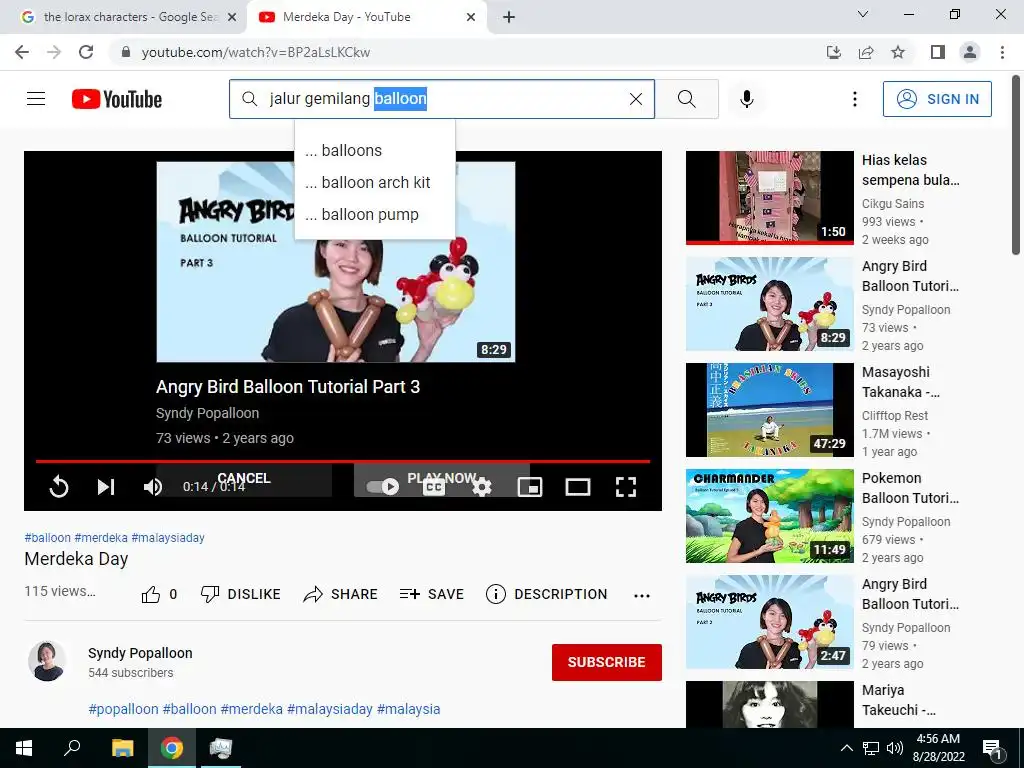The image size is (1024, 768).
Task: Open the video DESCRIPTION
Action: [x=547, y=594]
